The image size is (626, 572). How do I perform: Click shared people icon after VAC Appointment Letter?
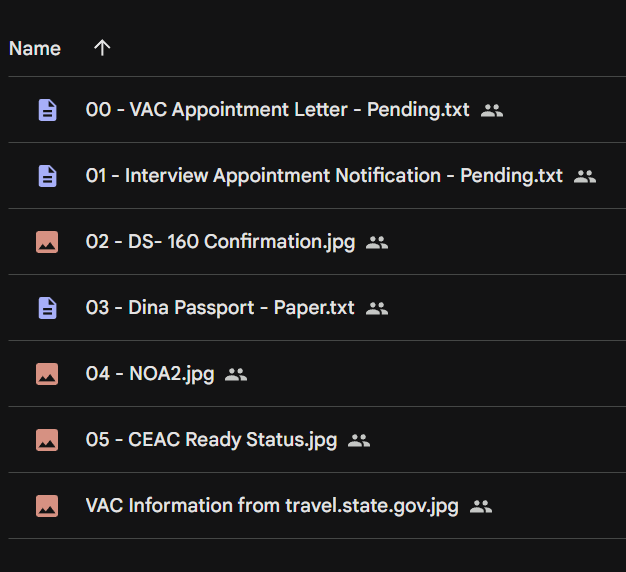(x=492, y=111)
